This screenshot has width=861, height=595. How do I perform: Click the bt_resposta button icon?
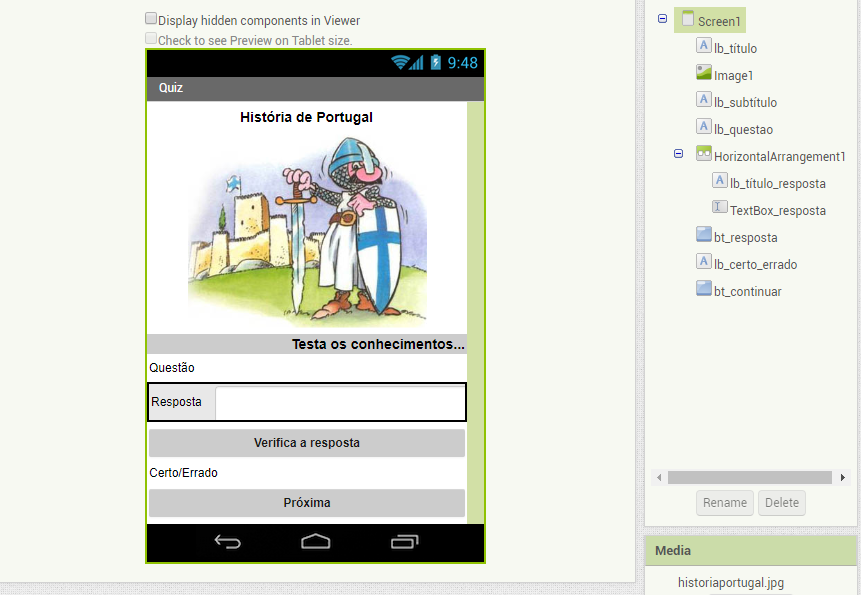click(x=703, y=234)
